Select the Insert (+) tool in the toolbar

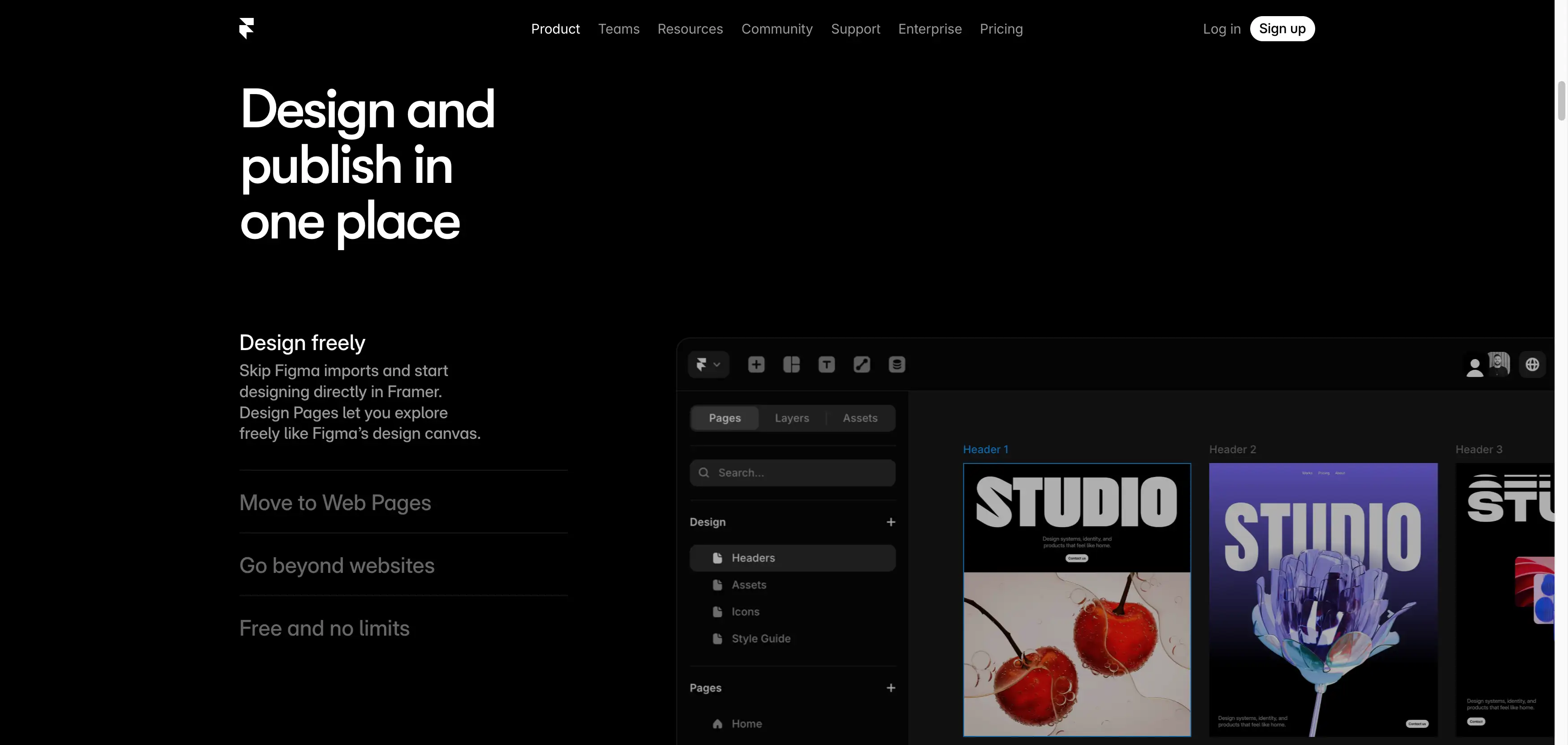pyautogui.click(x=756, y=364)
